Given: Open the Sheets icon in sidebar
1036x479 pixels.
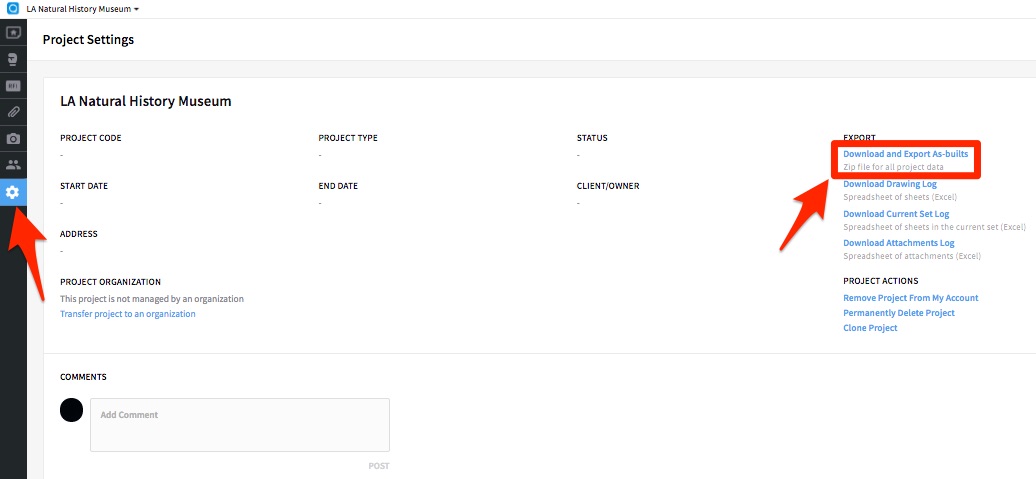Looking at the screenshot, I should (13, 32).
